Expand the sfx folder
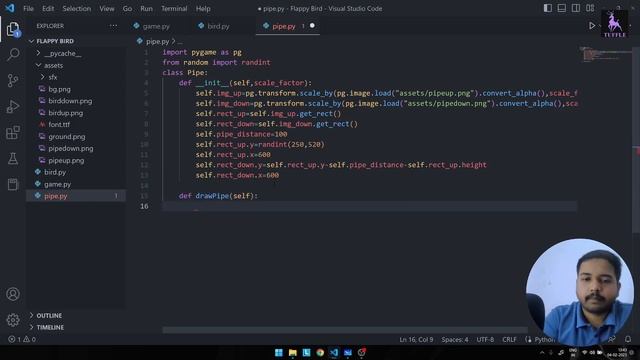The width and height of the screenshot is (640, 360). click(x=53, y=77)
